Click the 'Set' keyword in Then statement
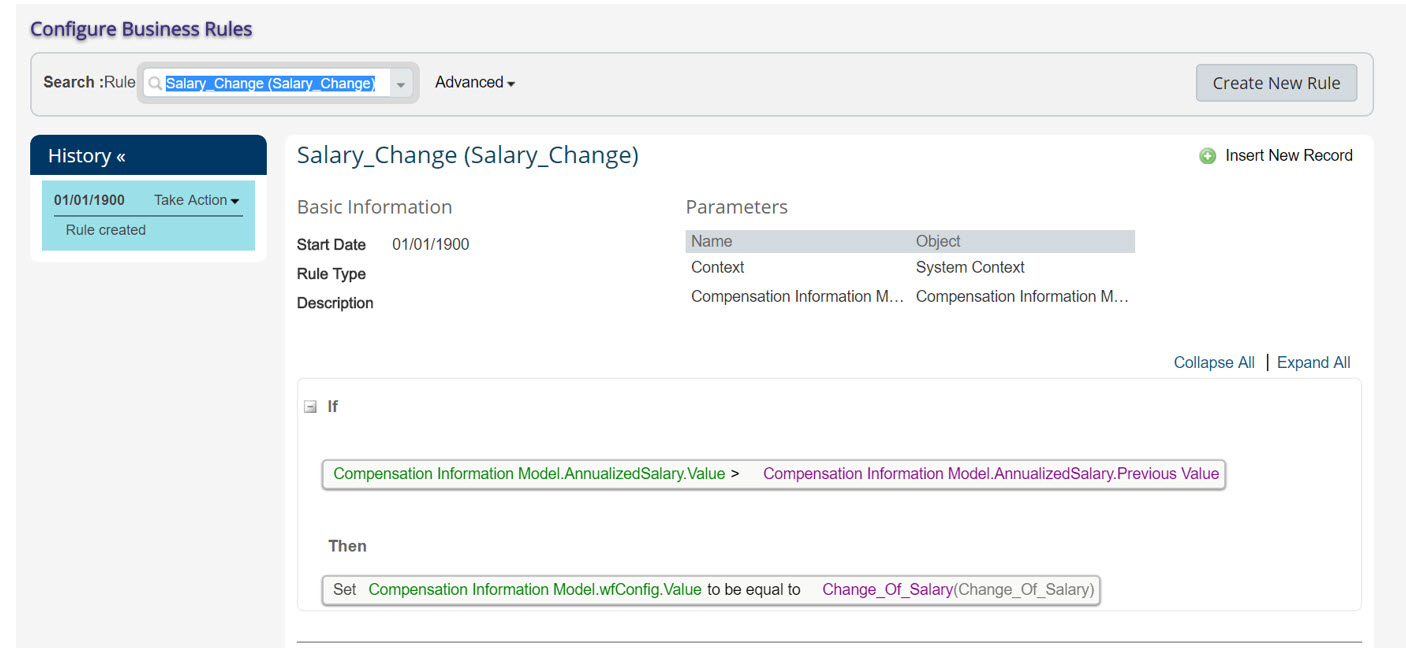Image resolution: width=1406 pixels, height=648 pixels. point(345,590)
